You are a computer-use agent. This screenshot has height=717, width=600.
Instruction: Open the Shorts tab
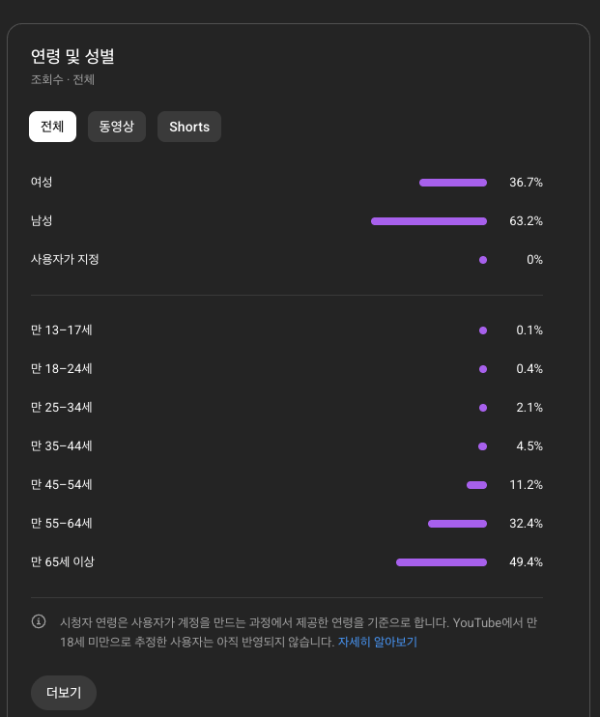189,127
